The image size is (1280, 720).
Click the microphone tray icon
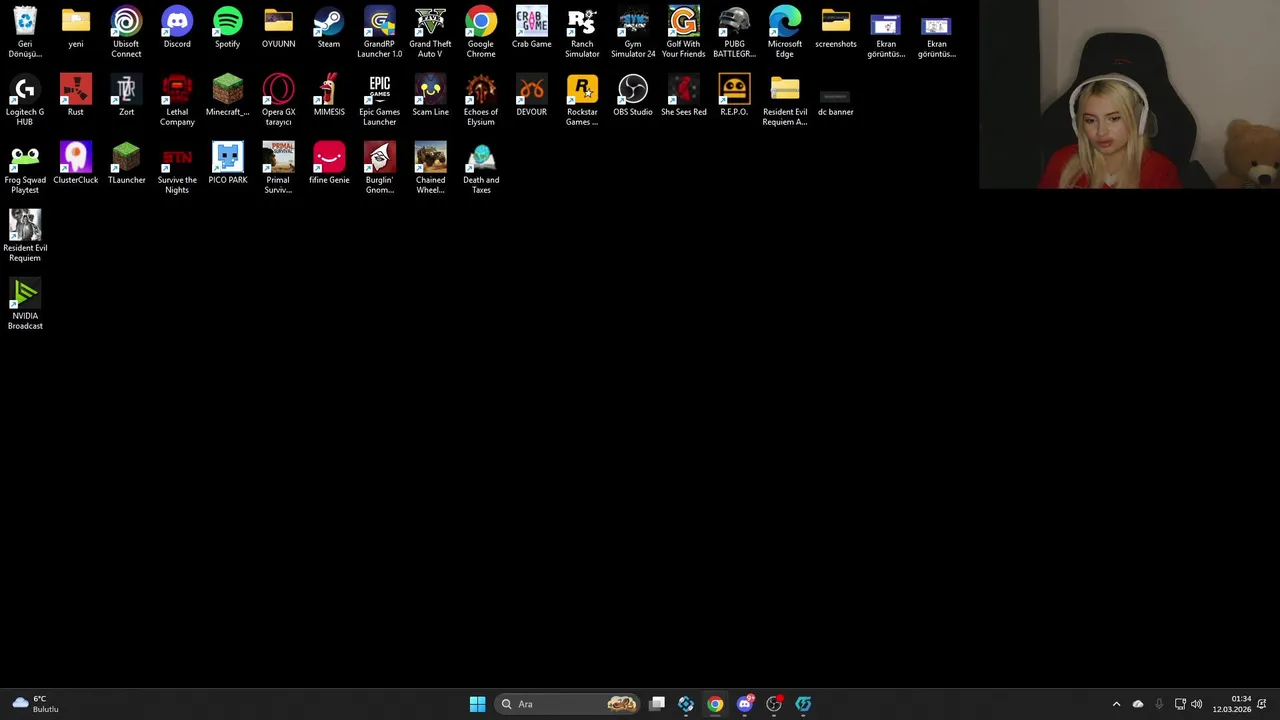click(1159, 704)
